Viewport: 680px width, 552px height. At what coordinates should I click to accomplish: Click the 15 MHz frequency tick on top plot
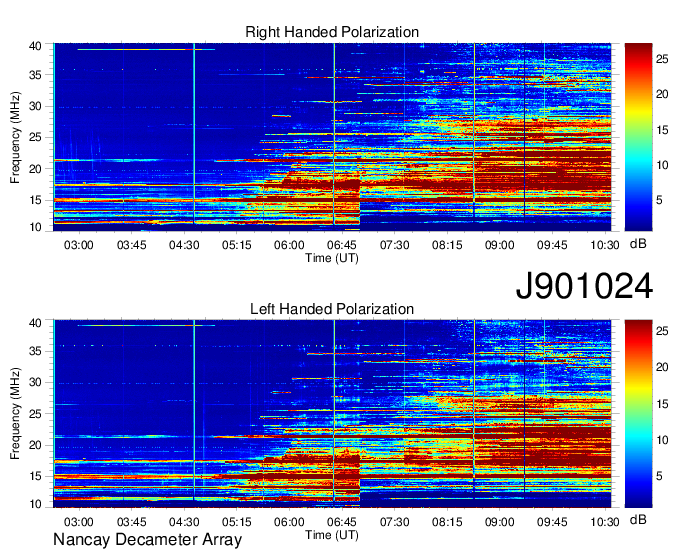coord(36,200)
